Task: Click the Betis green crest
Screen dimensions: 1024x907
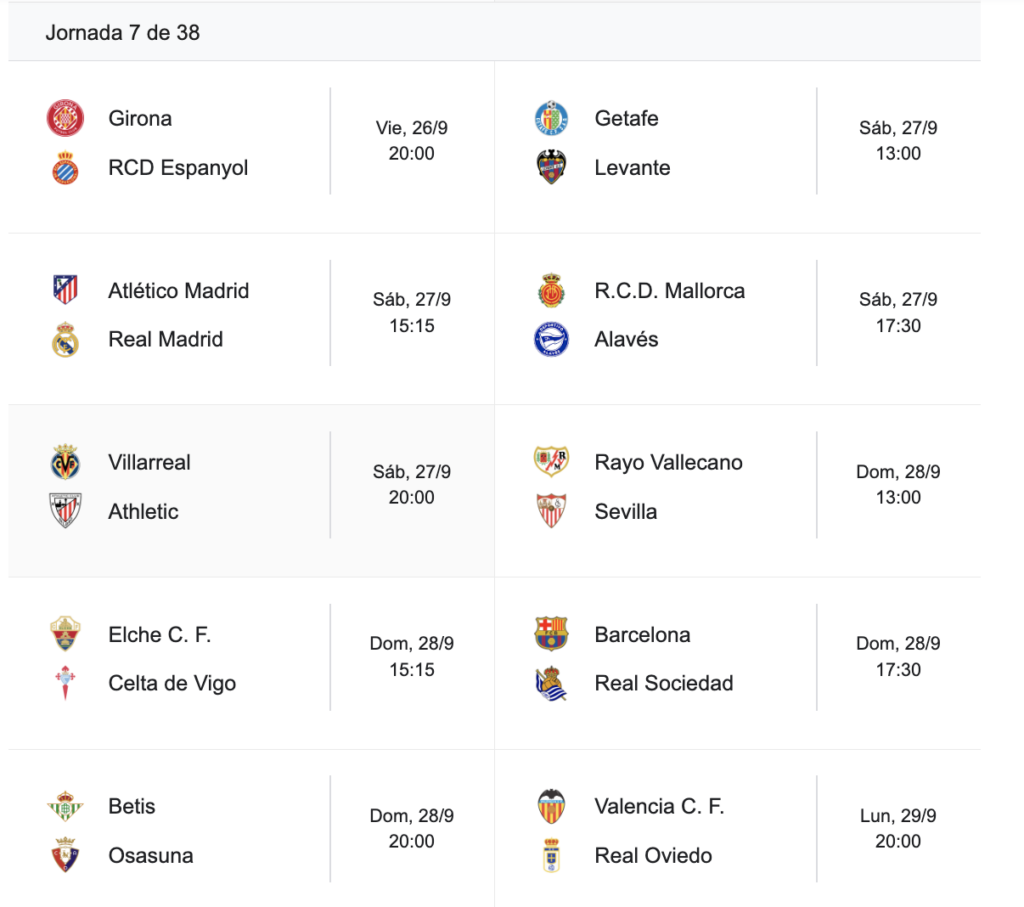Action: point(65,806)
